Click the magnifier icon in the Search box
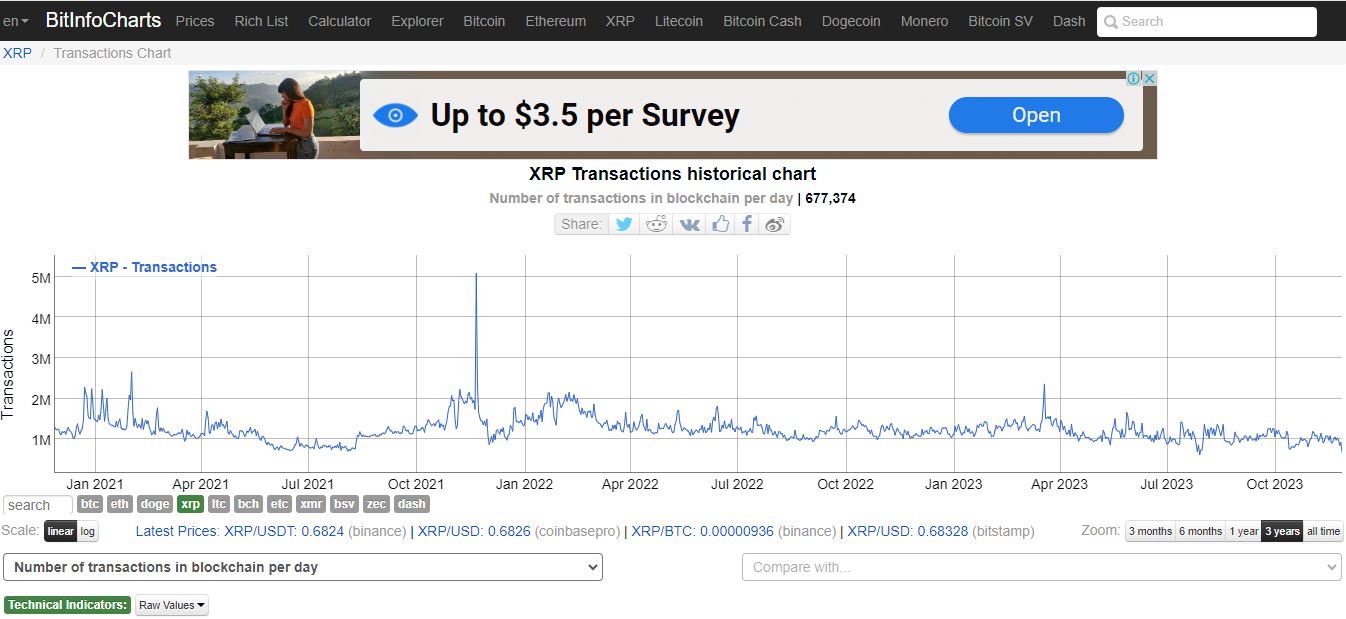 pyautogui.click(x=1110, y=22)
